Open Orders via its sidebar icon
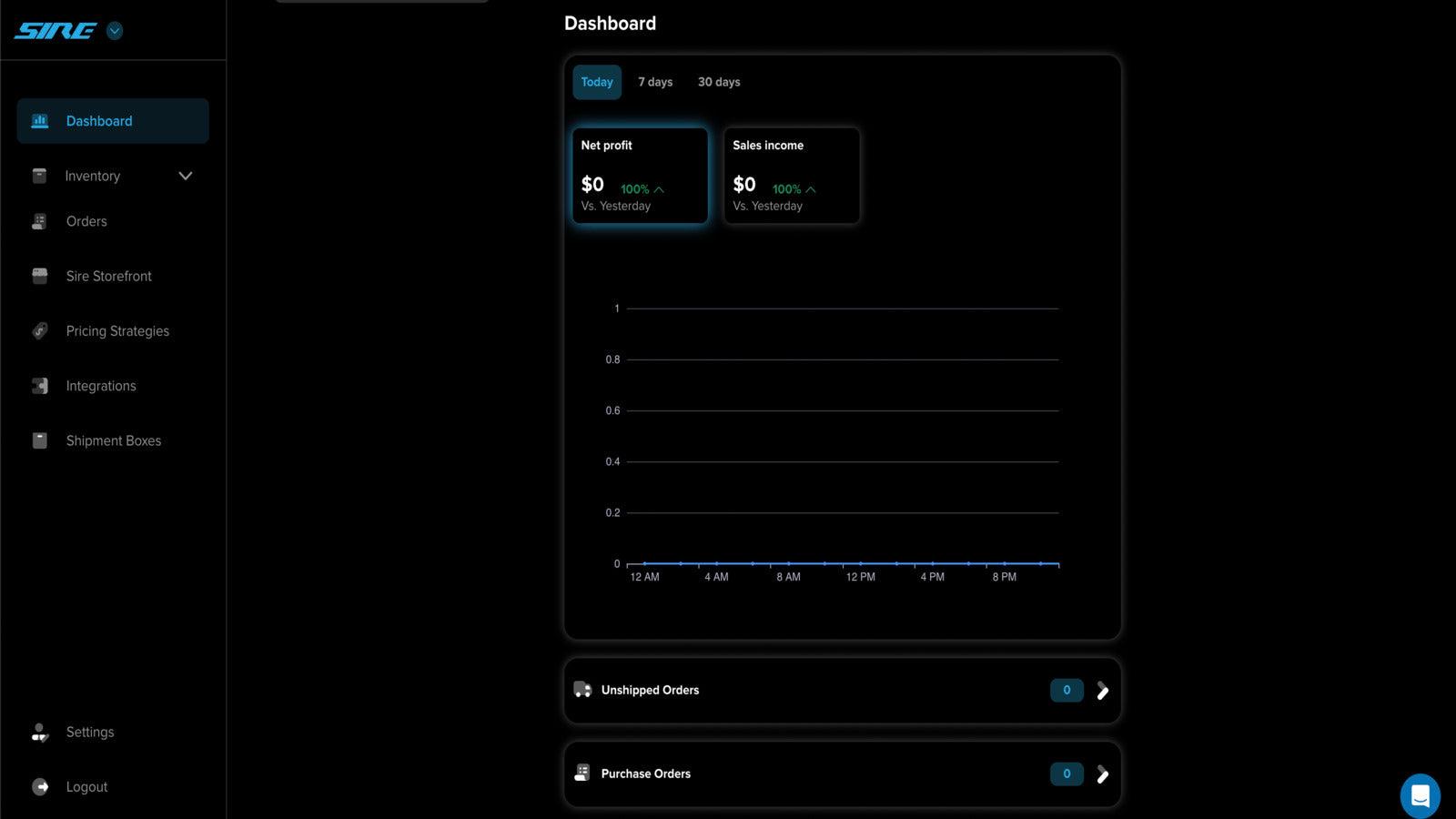1456x819 pixels. [40, 221]
